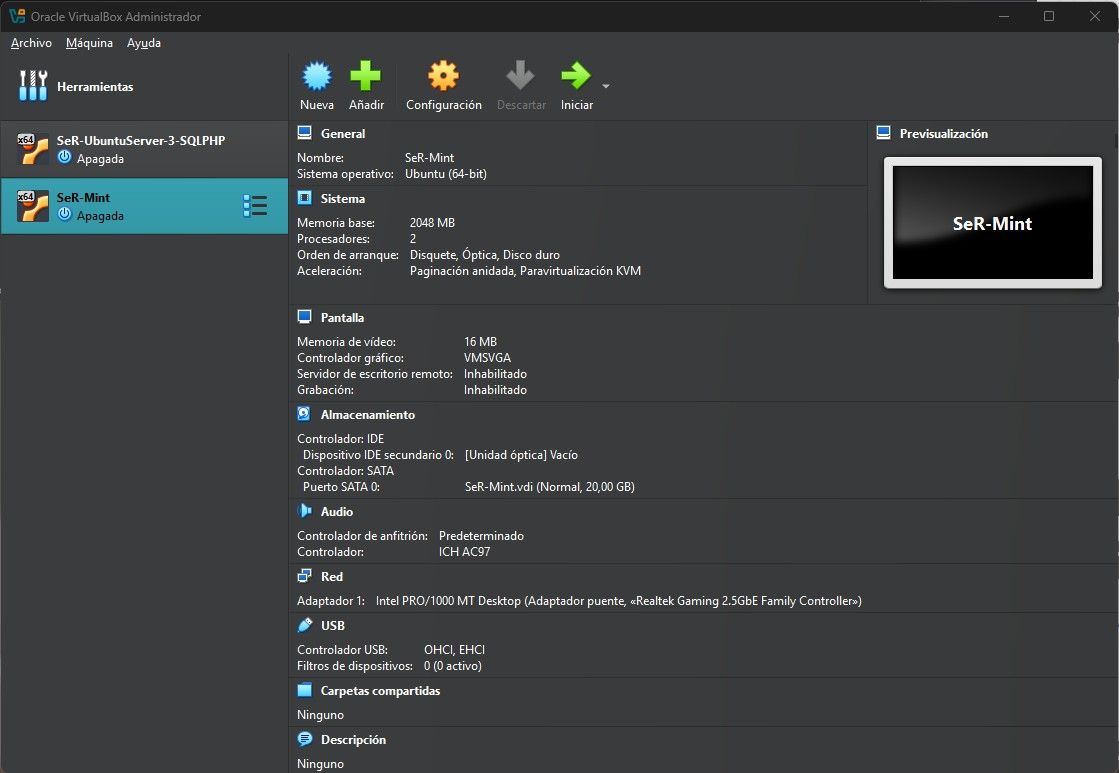Click the 'VMSVGA' graphics controller value

tap(487, 358)
